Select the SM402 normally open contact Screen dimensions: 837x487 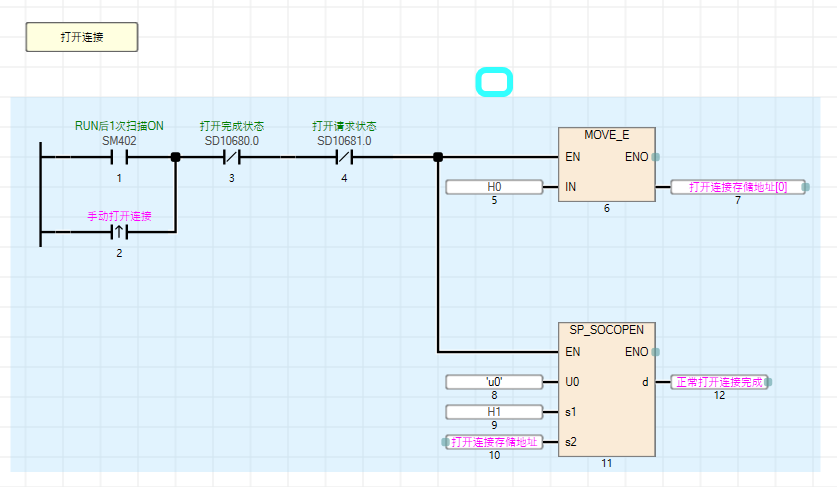119,157
